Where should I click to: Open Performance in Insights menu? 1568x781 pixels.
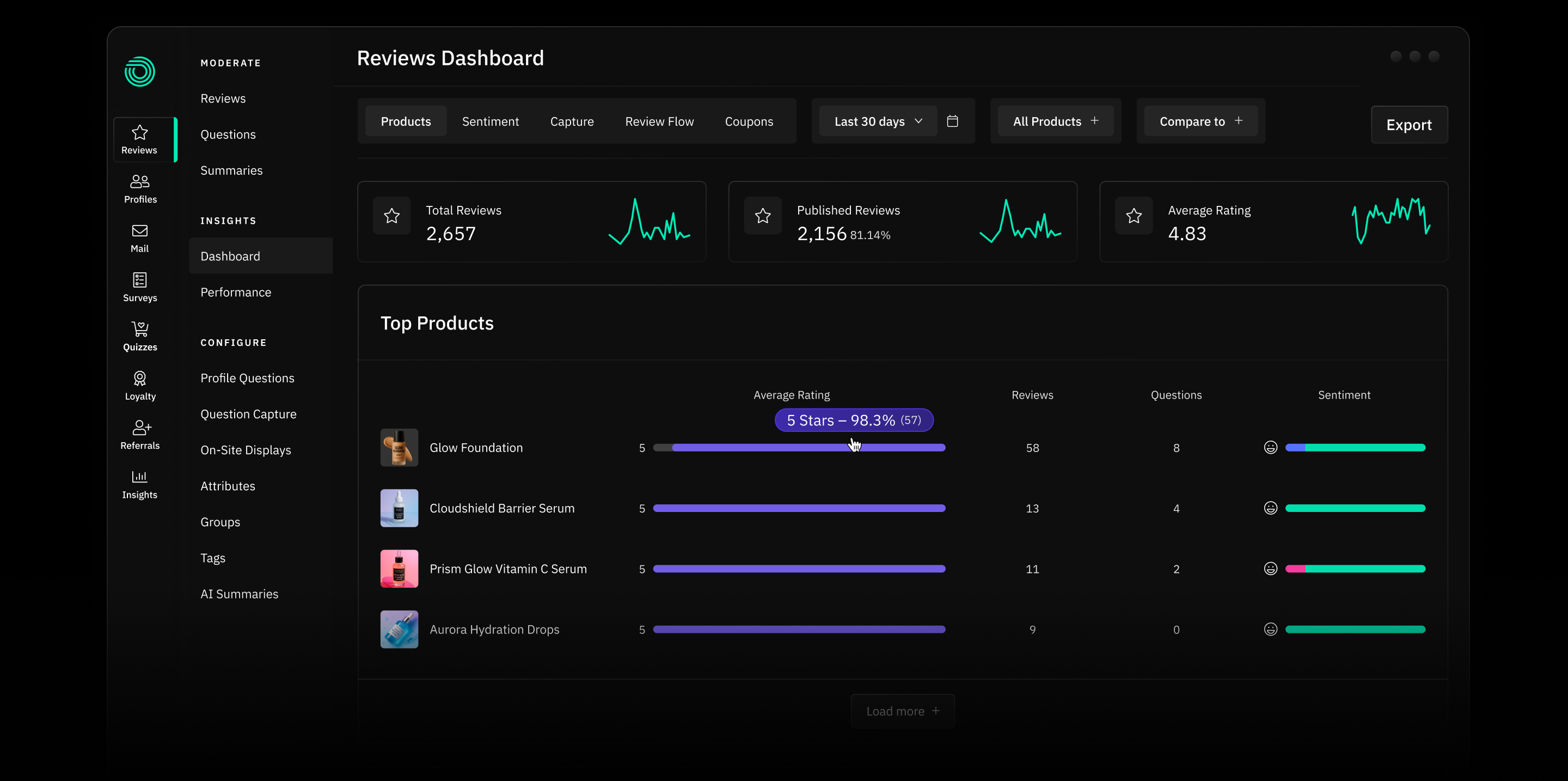point(236,292)
